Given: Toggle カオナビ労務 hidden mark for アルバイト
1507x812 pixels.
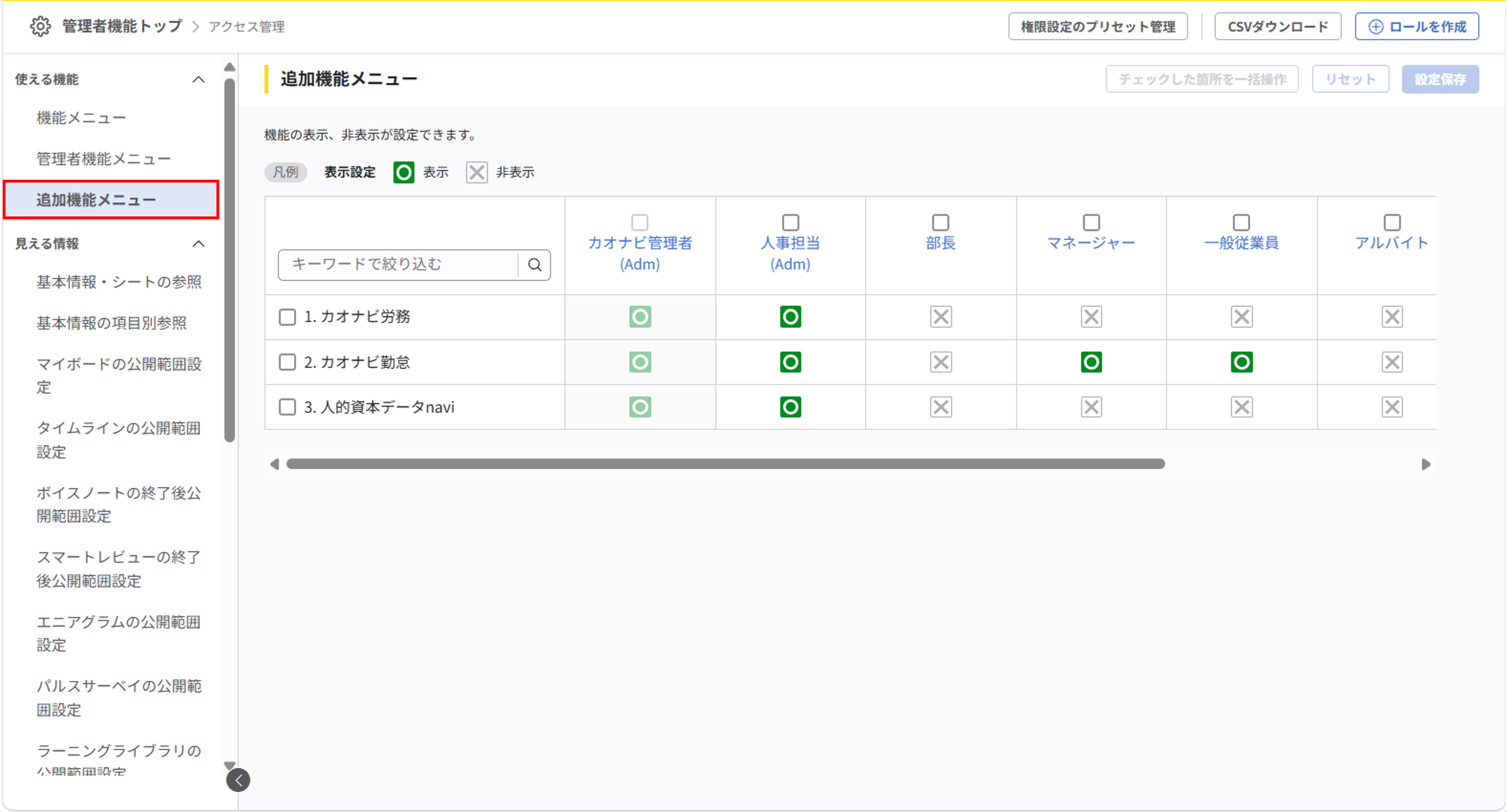Looking at the screenshot, I should point(1392,317).
